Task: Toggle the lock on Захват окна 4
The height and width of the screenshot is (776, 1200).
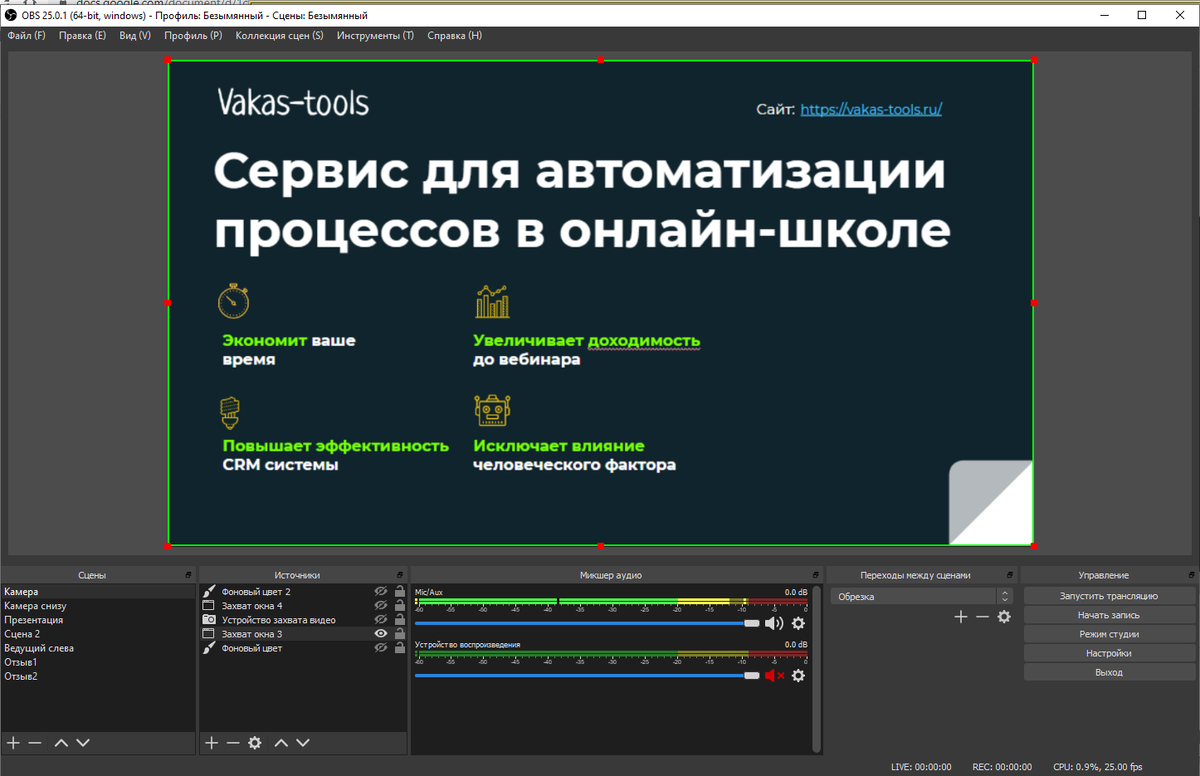Action: 399,606
